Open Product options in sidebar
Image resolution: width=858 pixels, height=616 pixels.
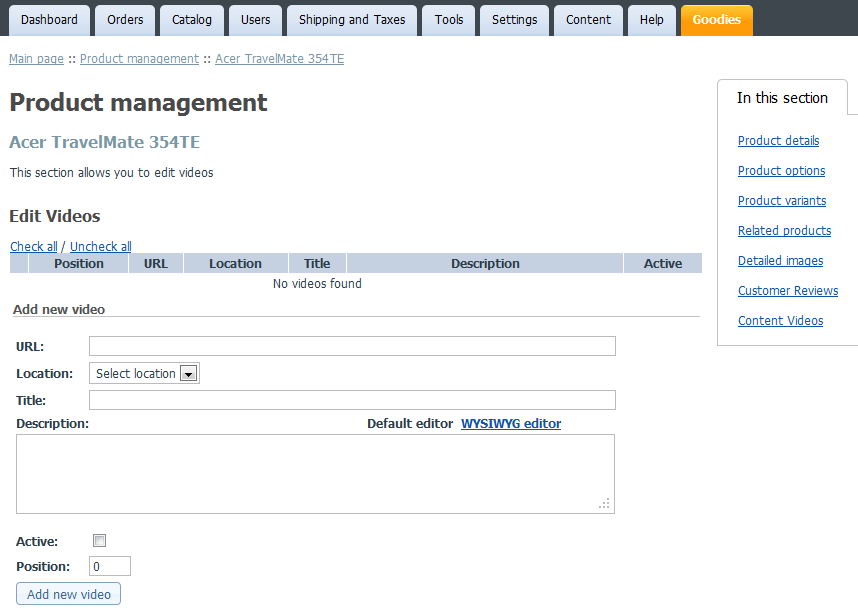click(x=781, y=171)
